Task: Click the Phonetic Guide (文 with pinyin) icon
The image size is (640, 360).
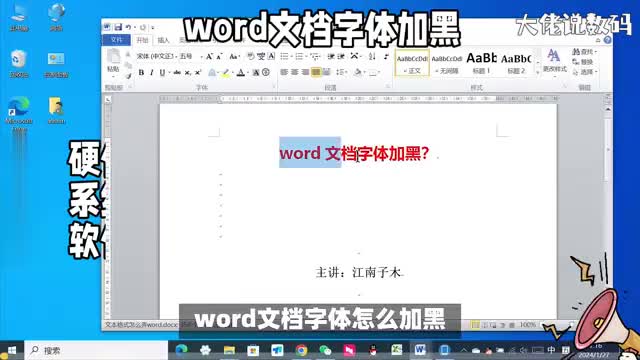Action: [x=261, y=56]
